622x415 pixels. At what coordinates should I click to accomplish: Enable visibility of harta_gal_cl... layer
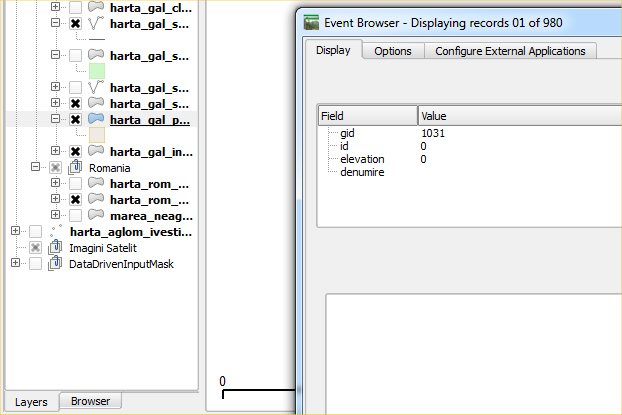pyautogui.click(x=75, y=7)
